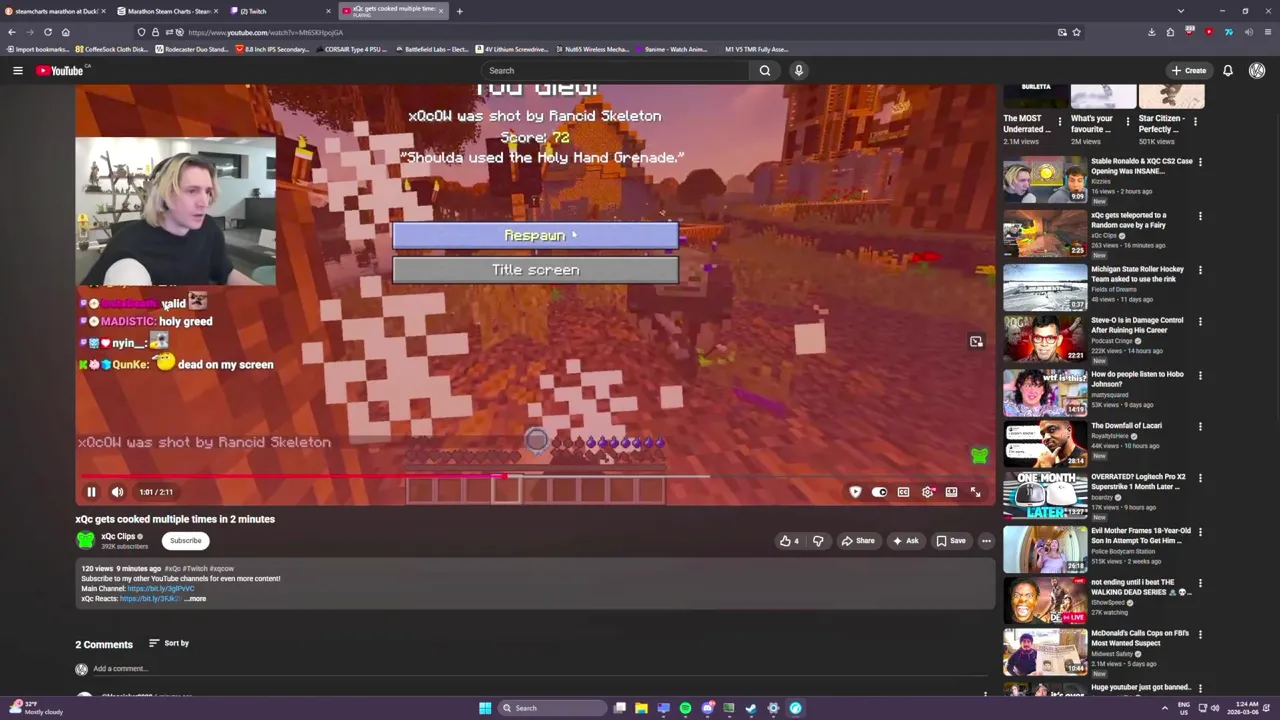Open the weather widget on taskbar
Image resolution: width=1280 pixels, height=720 pixels.
[x=35, y=708]
